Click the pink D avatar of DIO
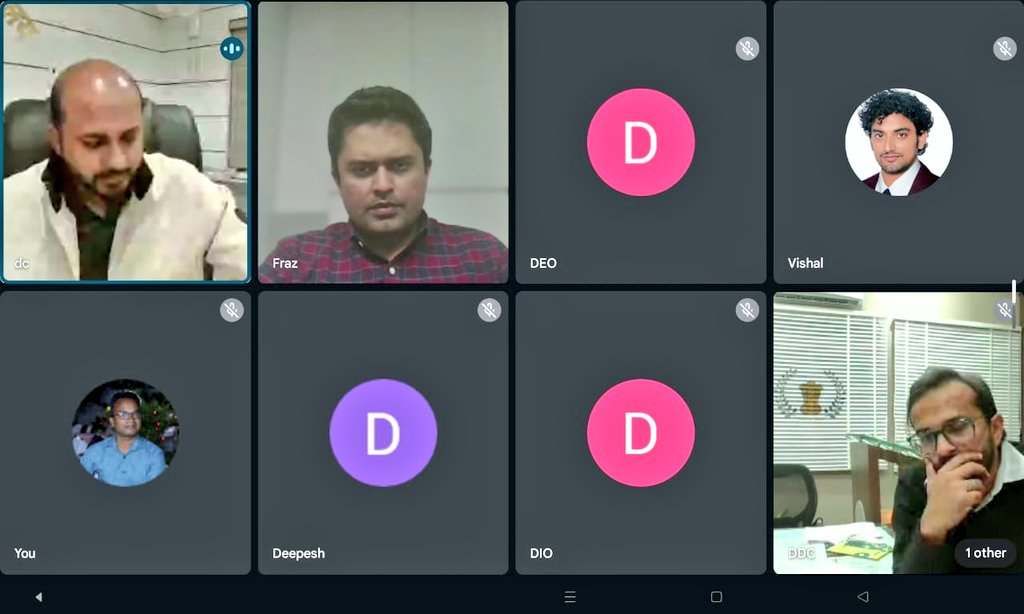The image size is (1024, 614). [641, 432]
